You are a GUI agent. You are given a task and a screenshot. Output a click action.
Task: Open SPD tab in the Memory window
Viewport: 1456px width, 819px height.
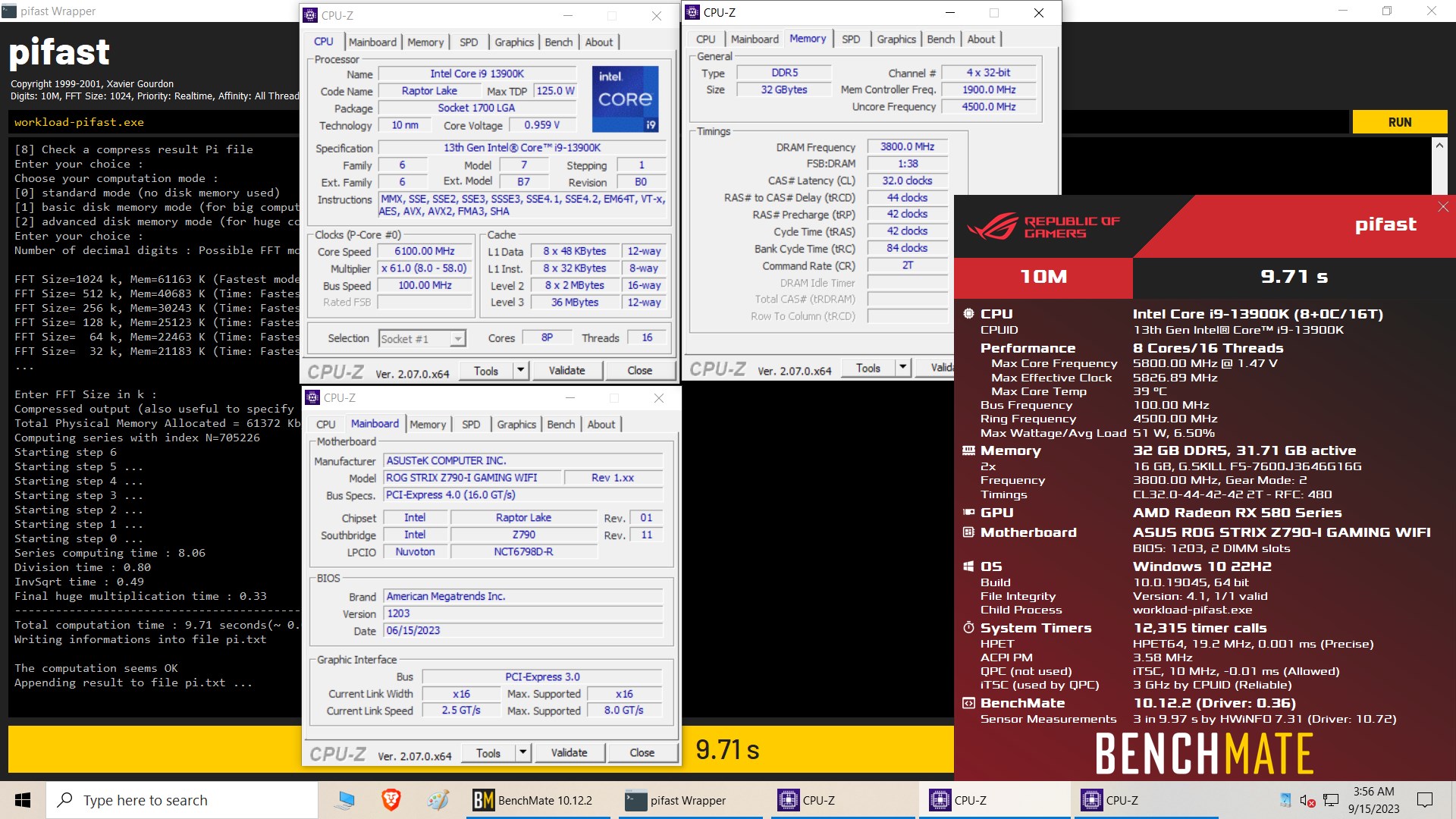point(851,39)
